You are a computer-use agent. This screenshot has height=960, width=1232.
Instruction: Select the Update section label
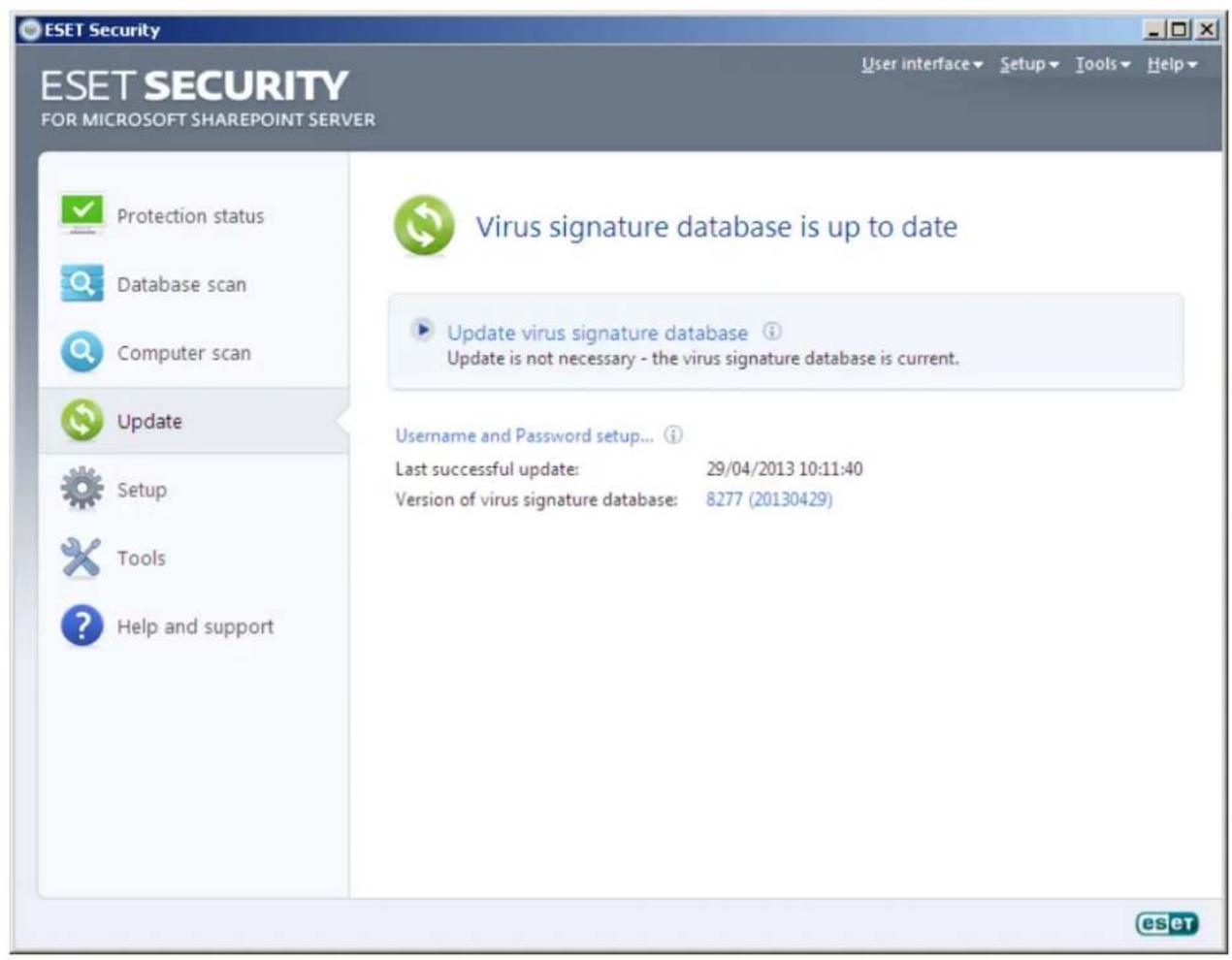click(149, 421)
